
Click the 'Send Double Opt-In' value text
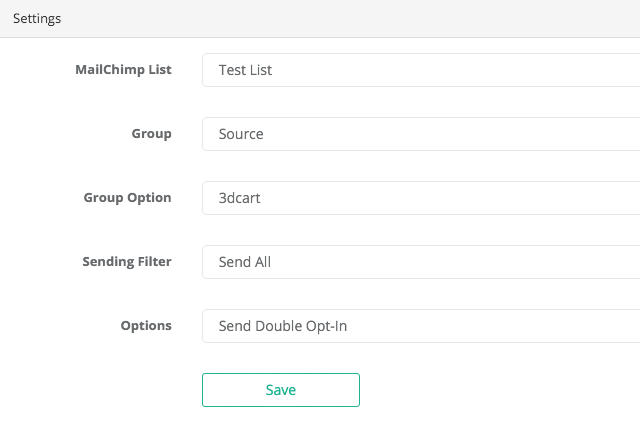point(283,326)
